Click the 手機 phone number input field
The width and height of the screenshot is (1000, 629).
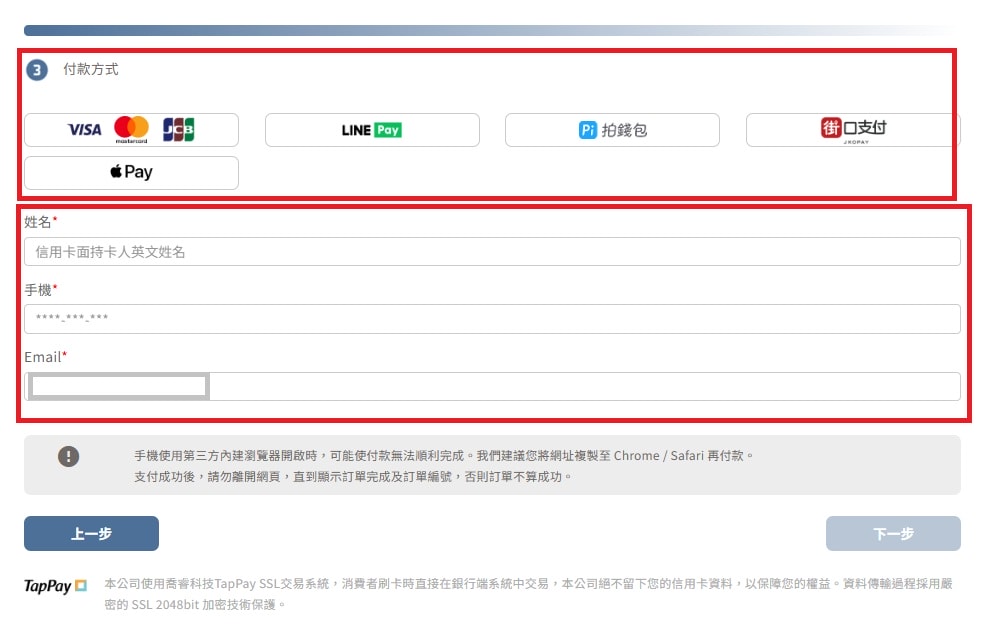coord(492,319)
